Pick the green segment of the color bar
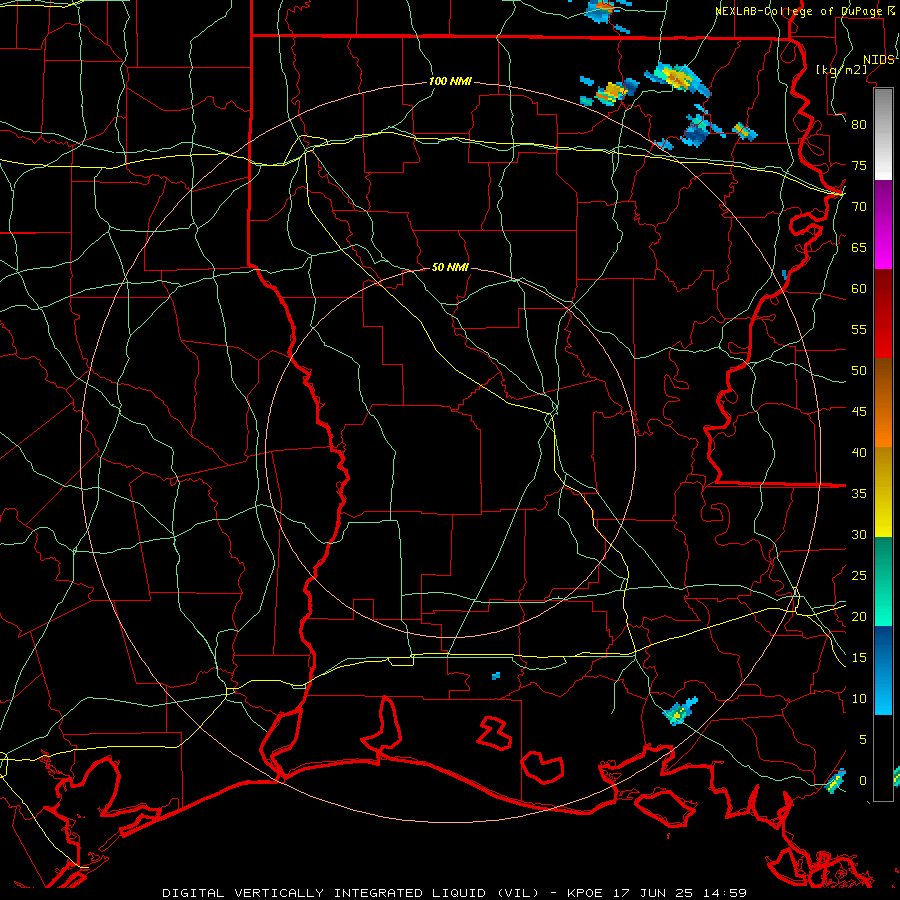This screenshot has height=900, width=900. point(883,581)
